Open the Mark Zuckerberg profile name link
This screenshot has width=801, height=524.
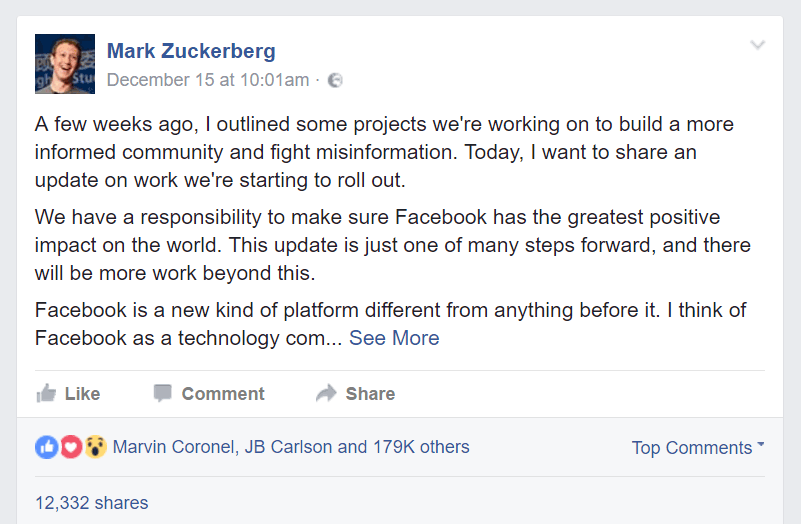(x=191, y=51)
